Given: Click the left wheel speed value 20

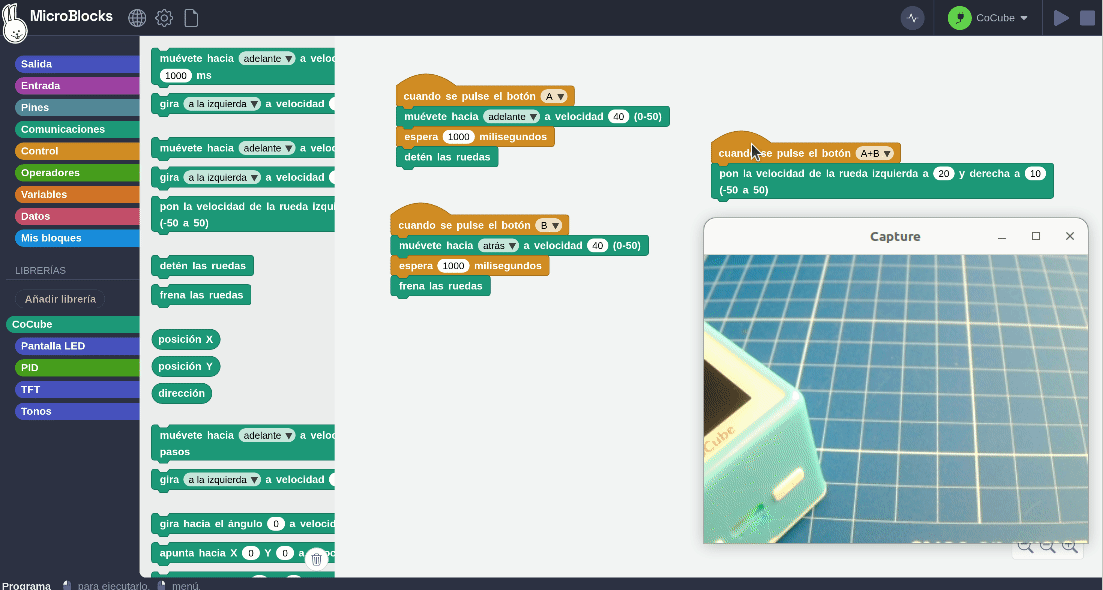Looking at the screenshot, I should click(x=943, y=173).
